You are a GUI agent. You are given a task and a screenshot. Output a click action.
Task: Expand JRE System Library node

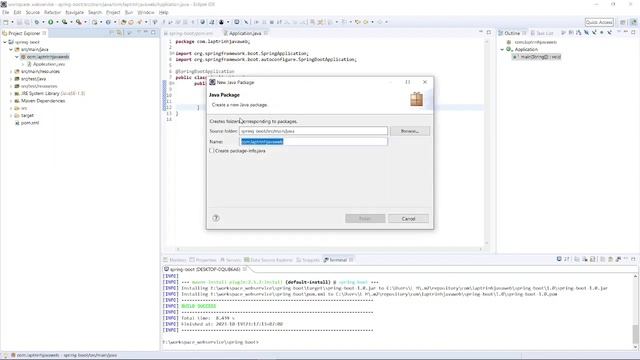[11, 93]
